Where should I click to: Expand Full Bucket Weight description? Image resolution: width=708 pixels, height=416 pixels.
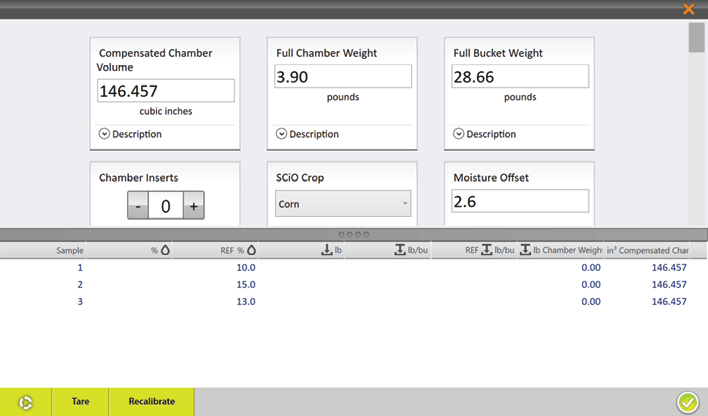[x=484, y=134]
